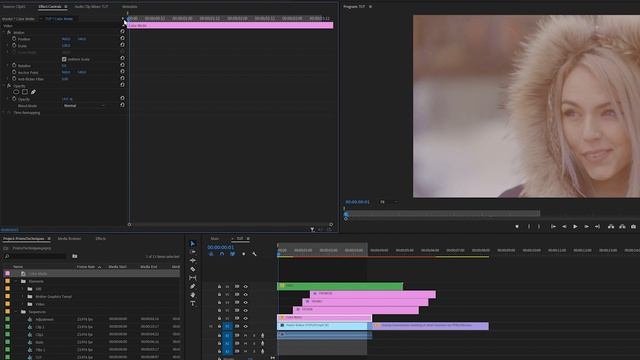Screen dimensions: 640x360
Task: Toggle the Uniform Scale checkbox
Action: pos(64,59)
